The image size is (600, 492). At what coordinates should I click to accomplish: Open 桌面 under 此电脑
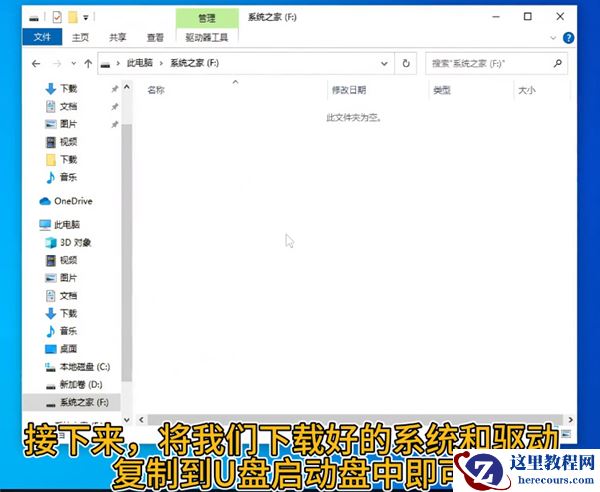coord(69,349)
